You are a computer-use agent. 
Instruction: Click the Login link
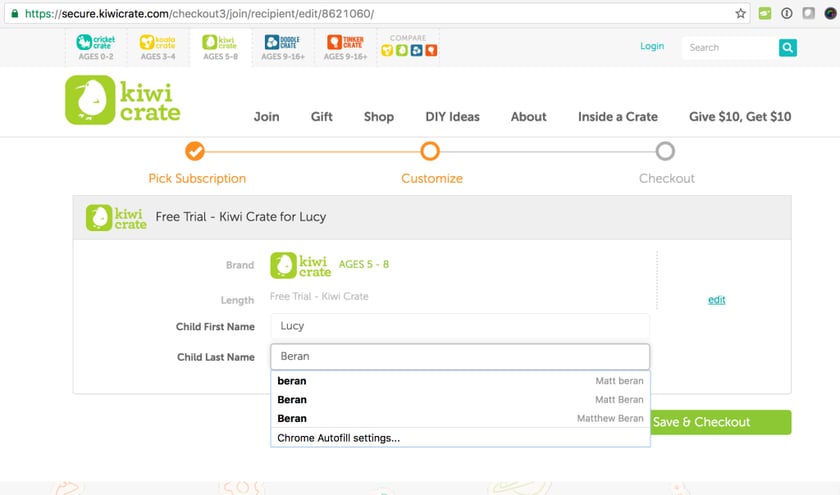coord(652,46)
